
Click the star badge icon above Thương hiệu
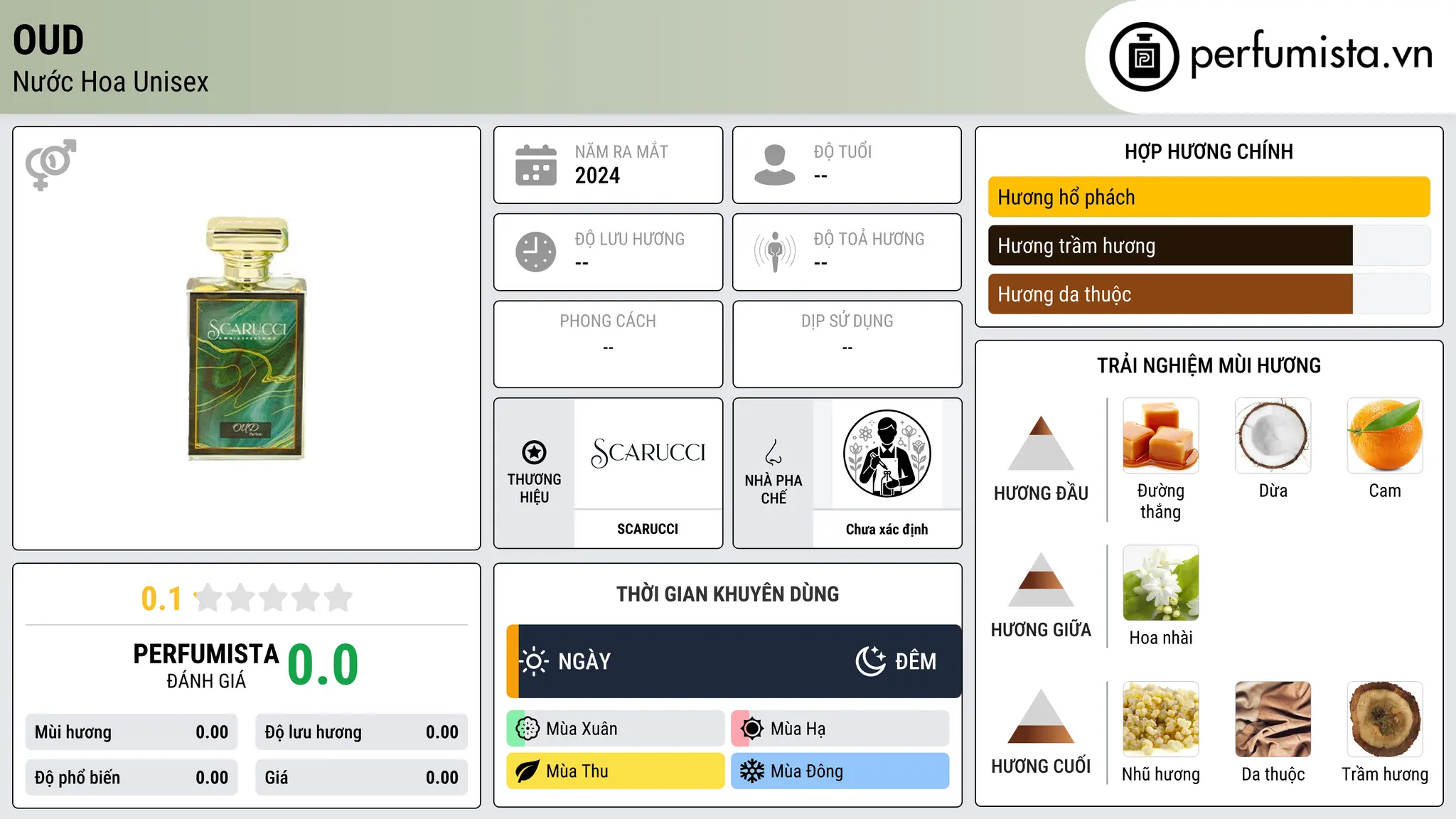click(534, 452)
